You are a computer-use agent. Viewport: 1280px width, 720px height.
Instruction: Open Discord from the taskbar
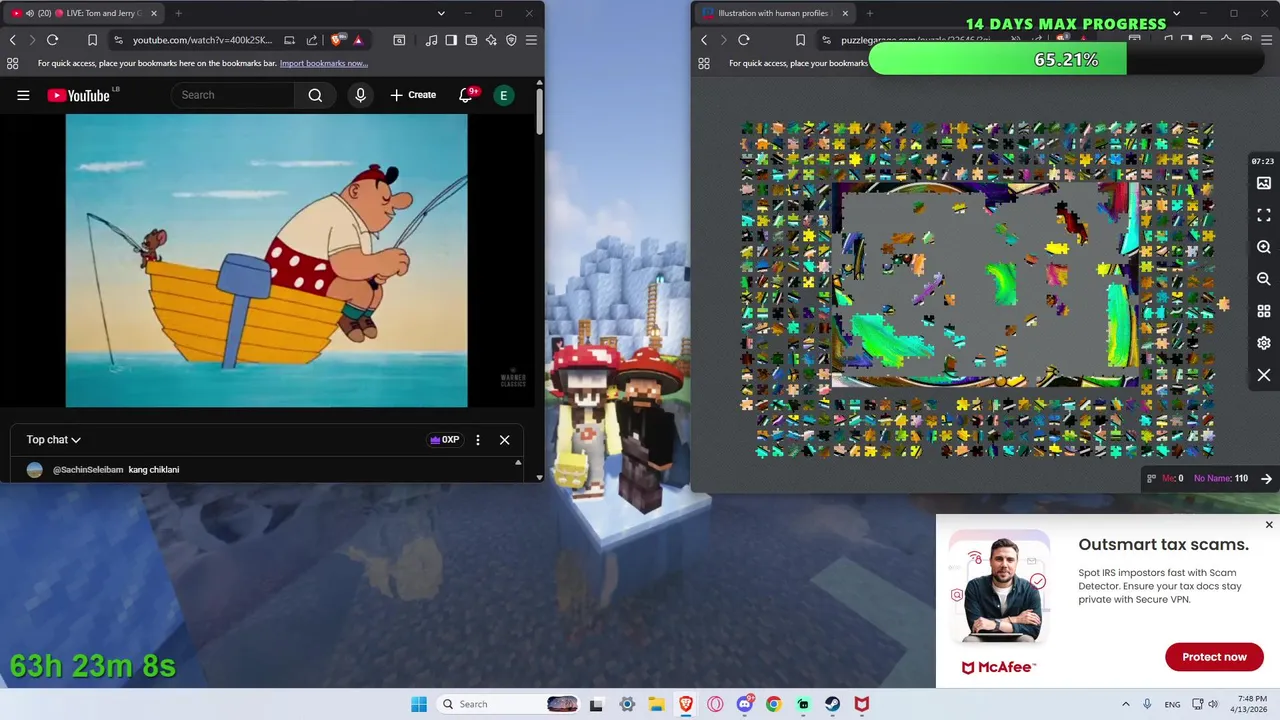click(745, 704)
